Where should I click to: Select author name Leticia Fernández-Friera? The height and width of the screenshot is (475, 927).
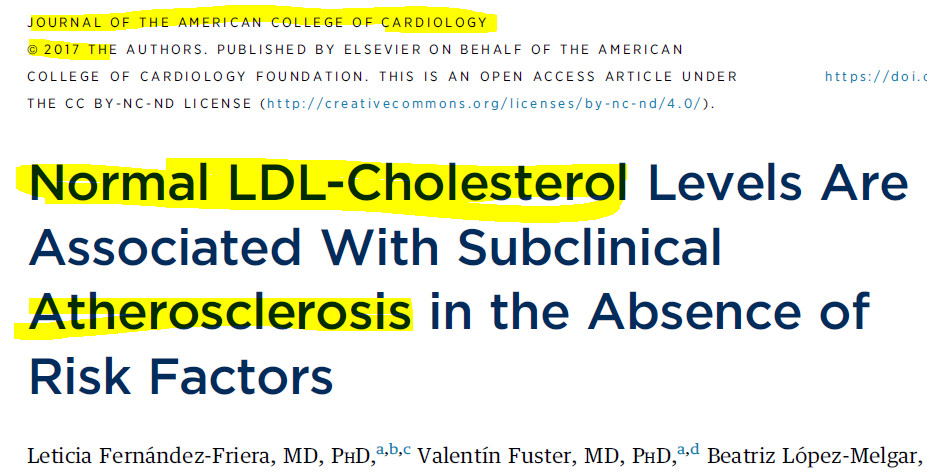[150, 456]
